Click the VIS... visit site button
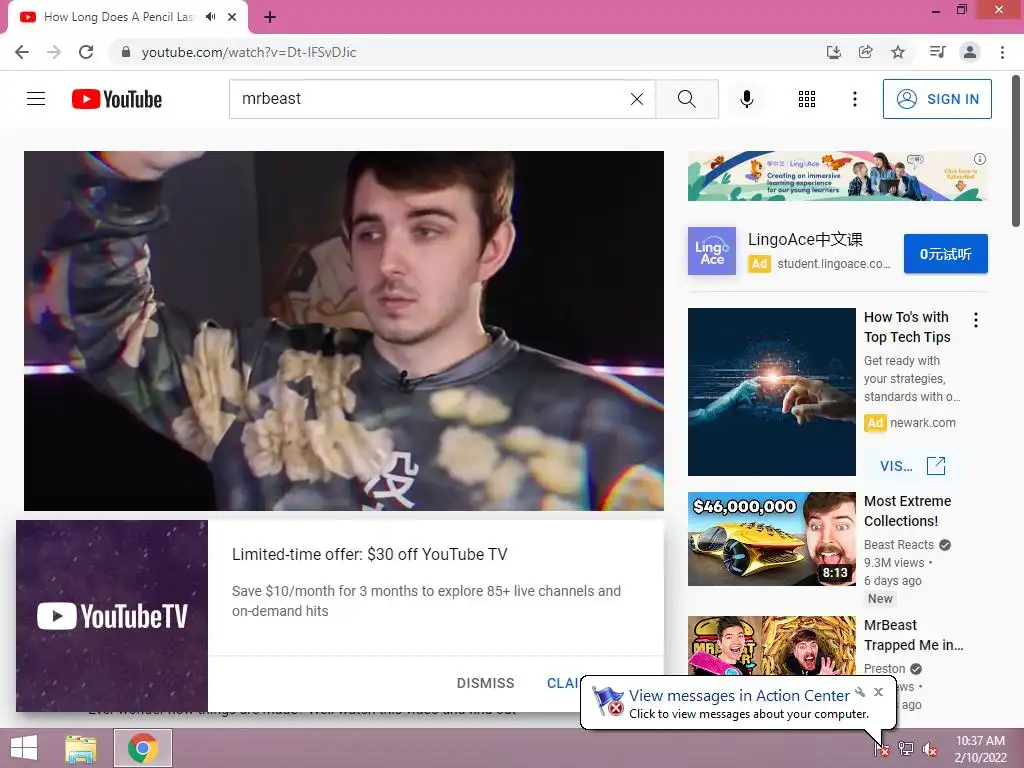1024x768 pixels. [x=896, y=466]
